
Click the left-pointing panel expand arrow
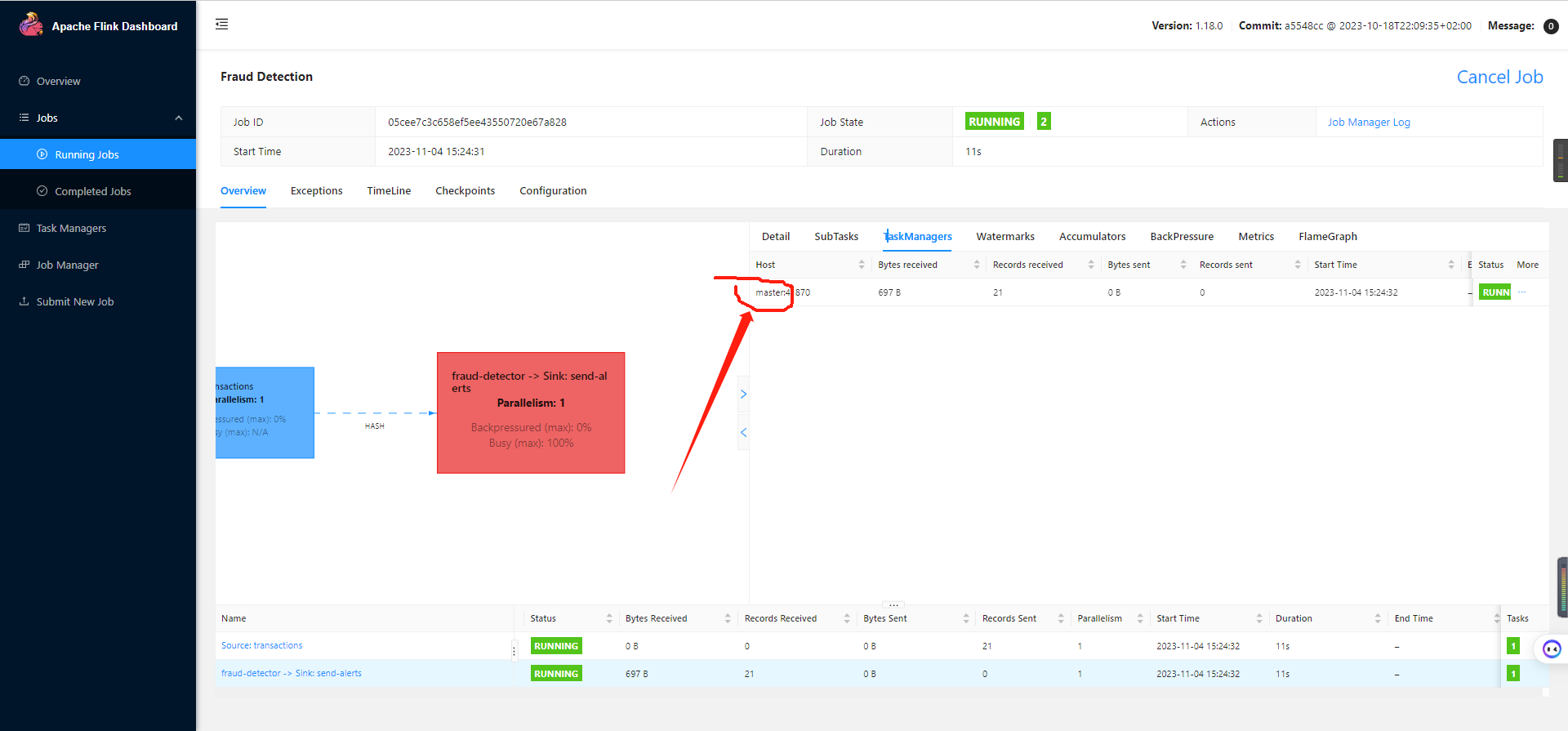click(x=743, y=432)
